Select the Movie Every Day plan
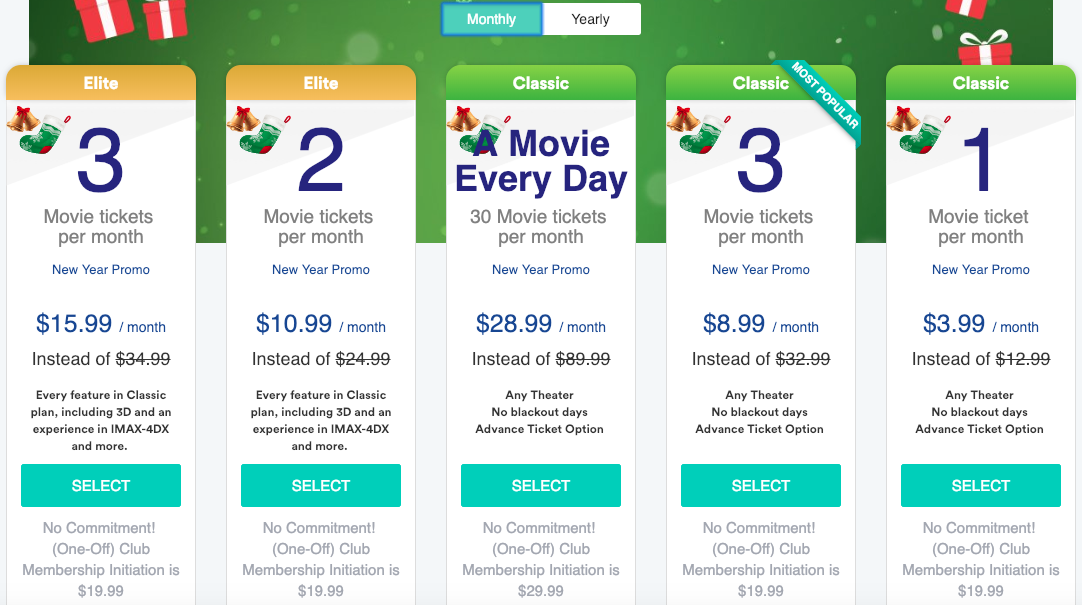The image size is (1082, 605). point(541,485)
